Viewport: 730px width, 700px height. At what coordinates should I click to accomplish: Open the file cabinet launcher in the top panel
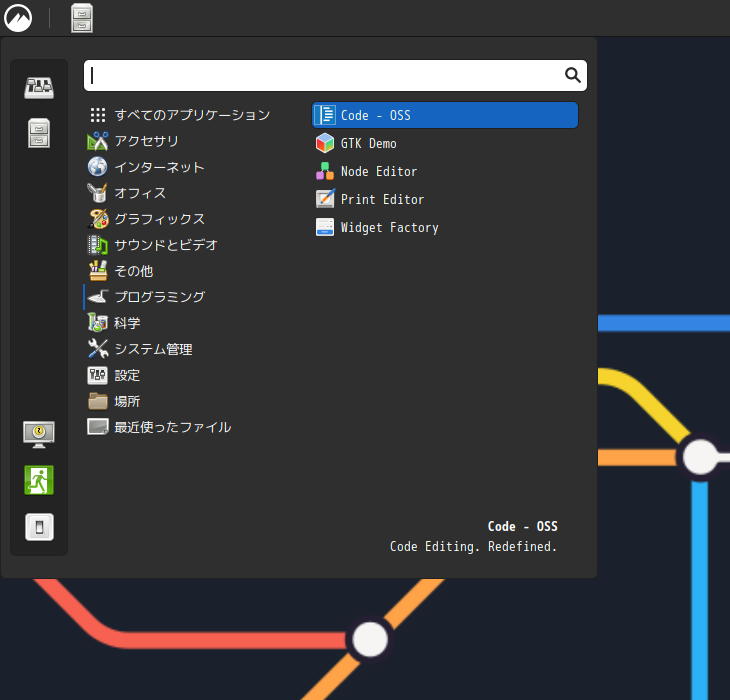[82, 18]
